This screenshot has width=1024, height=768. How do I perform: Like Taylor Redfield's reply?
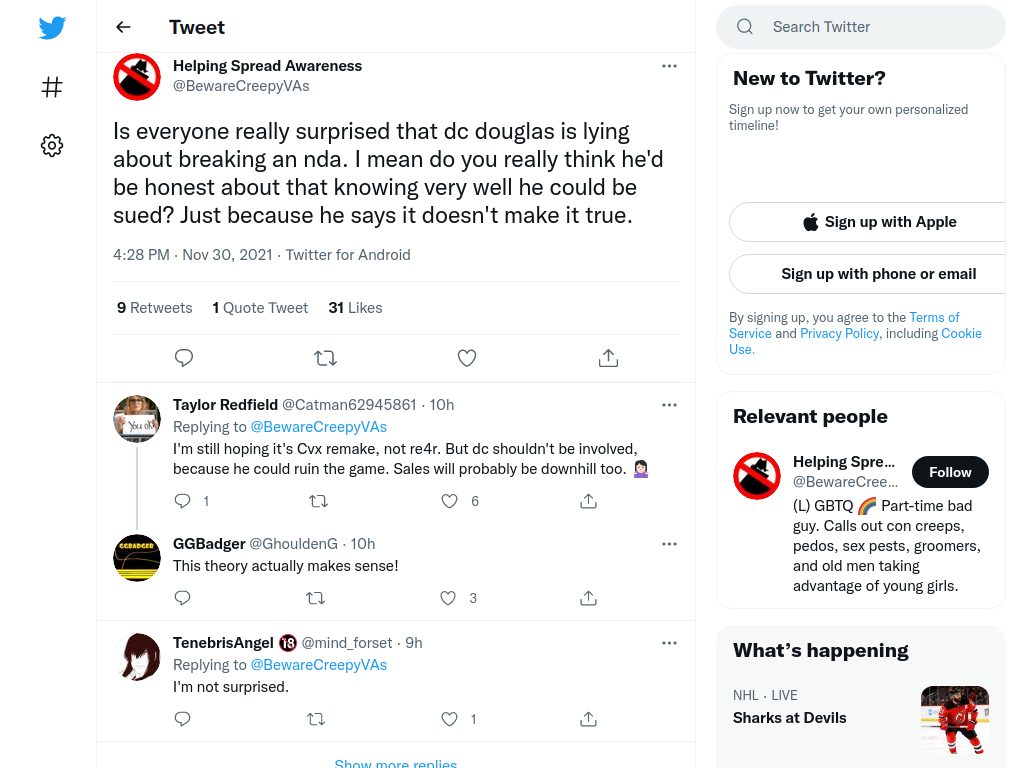point(449,501)
